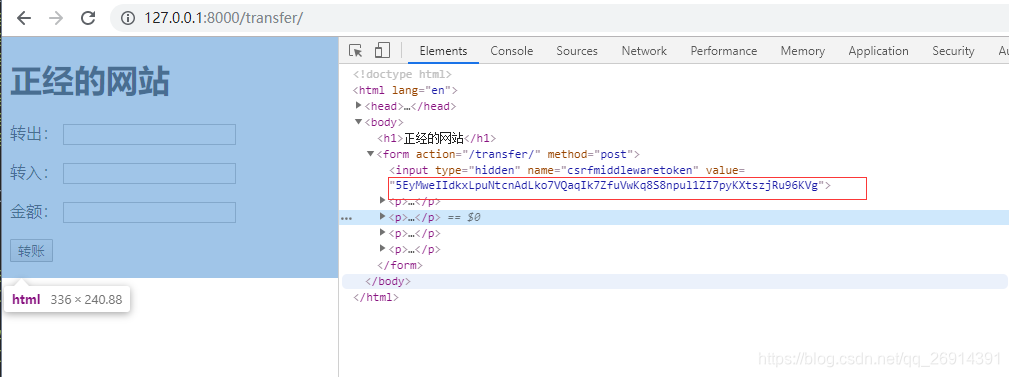Switch to the Elements tab

(443, 51)
